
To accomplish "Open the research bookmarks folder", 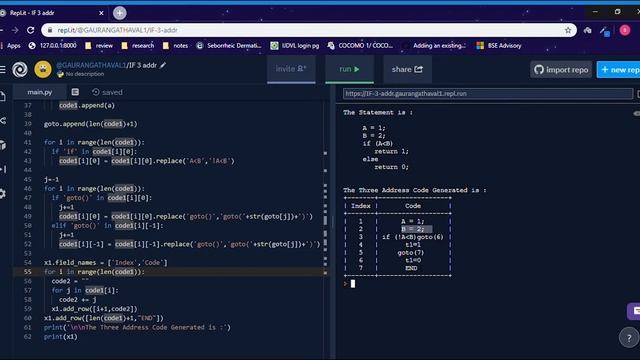I will click(x=138, y=46).
